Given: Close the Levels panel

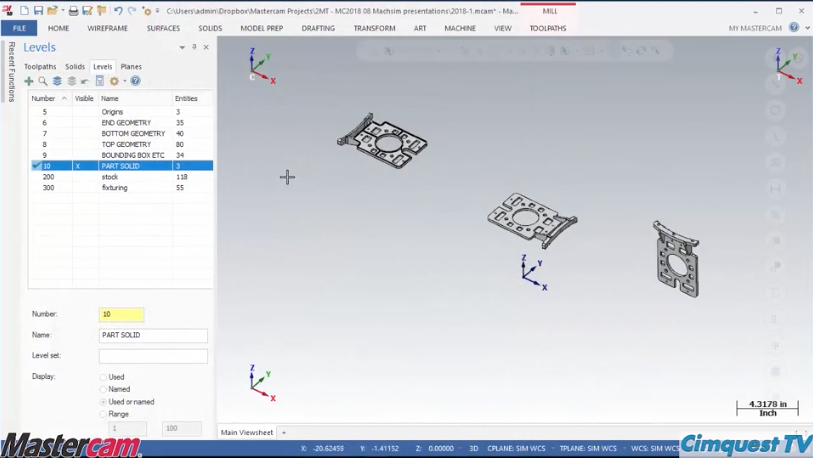Looking at the screenshot, I should [206, 47].
